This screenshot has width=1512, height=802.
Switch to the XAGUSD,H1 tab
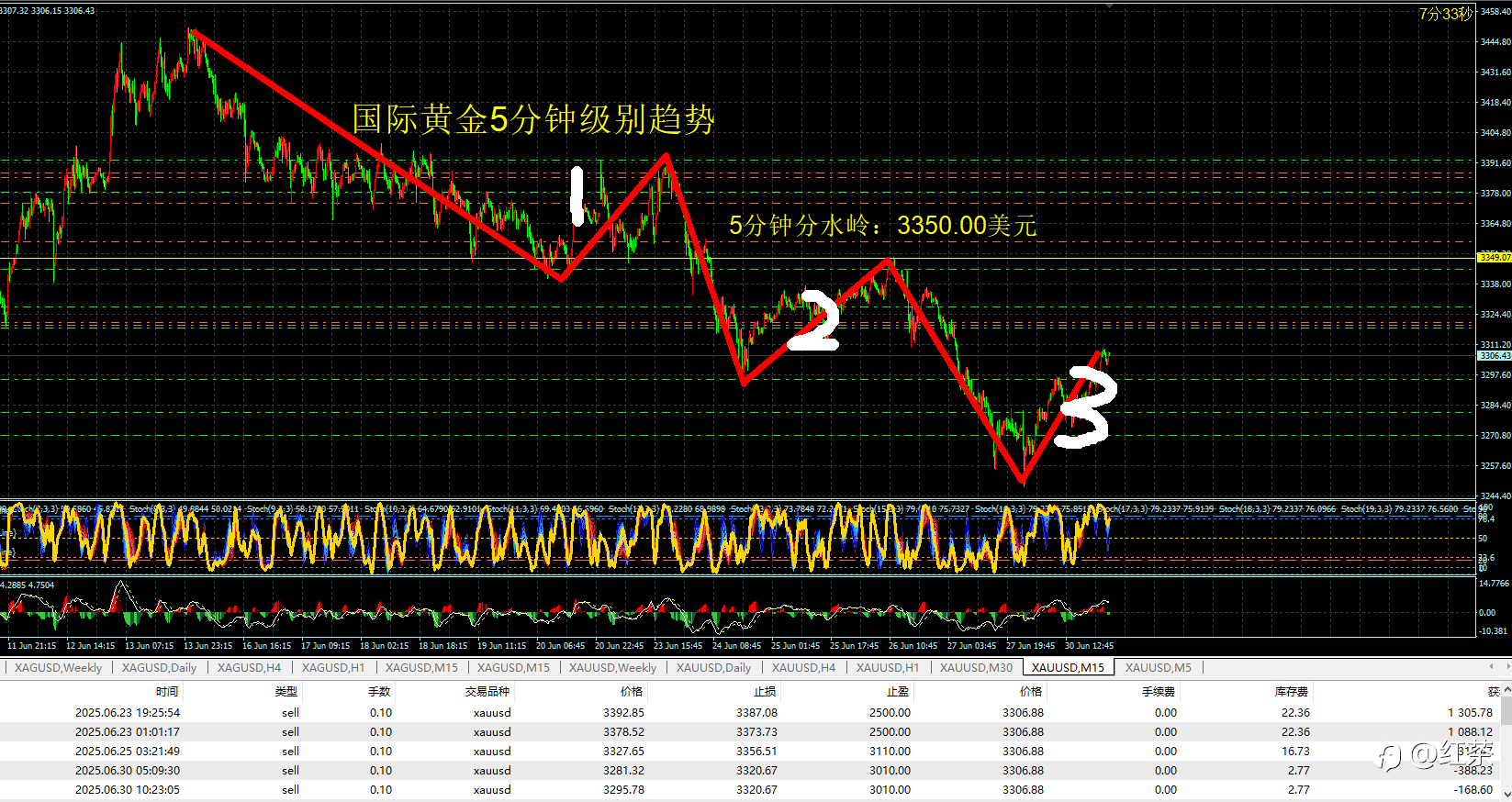[x=333, y=667]
